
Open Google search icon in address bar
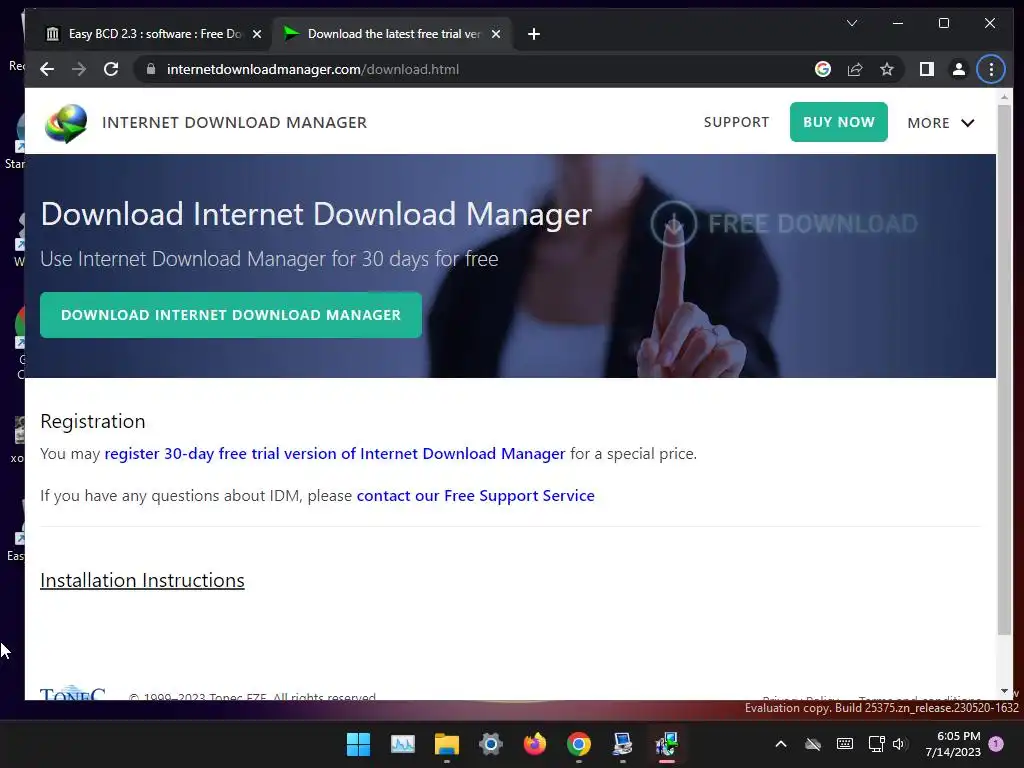pos(823,69)
